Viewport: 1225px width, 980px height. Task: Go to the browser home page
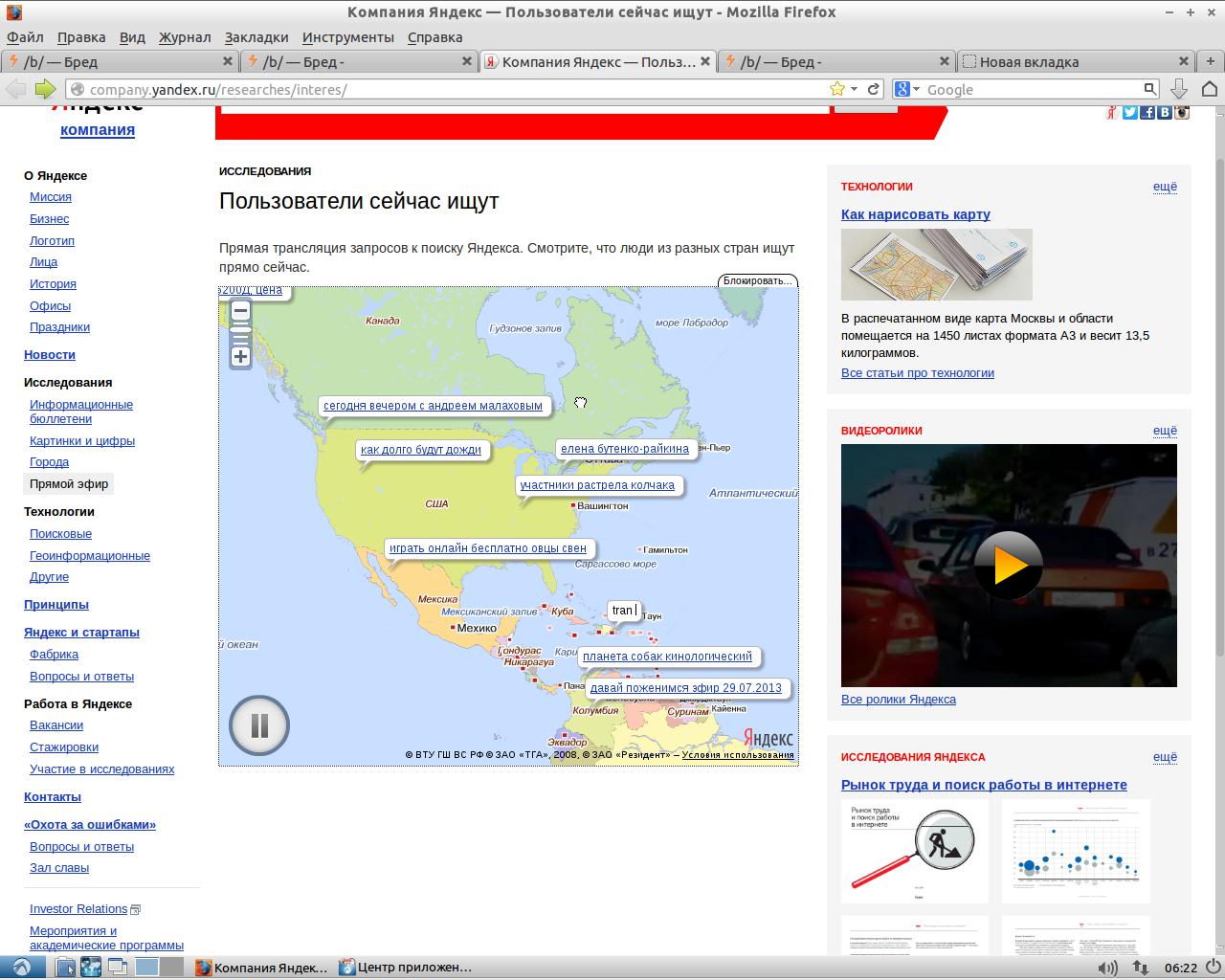[x=1209, y=89]
